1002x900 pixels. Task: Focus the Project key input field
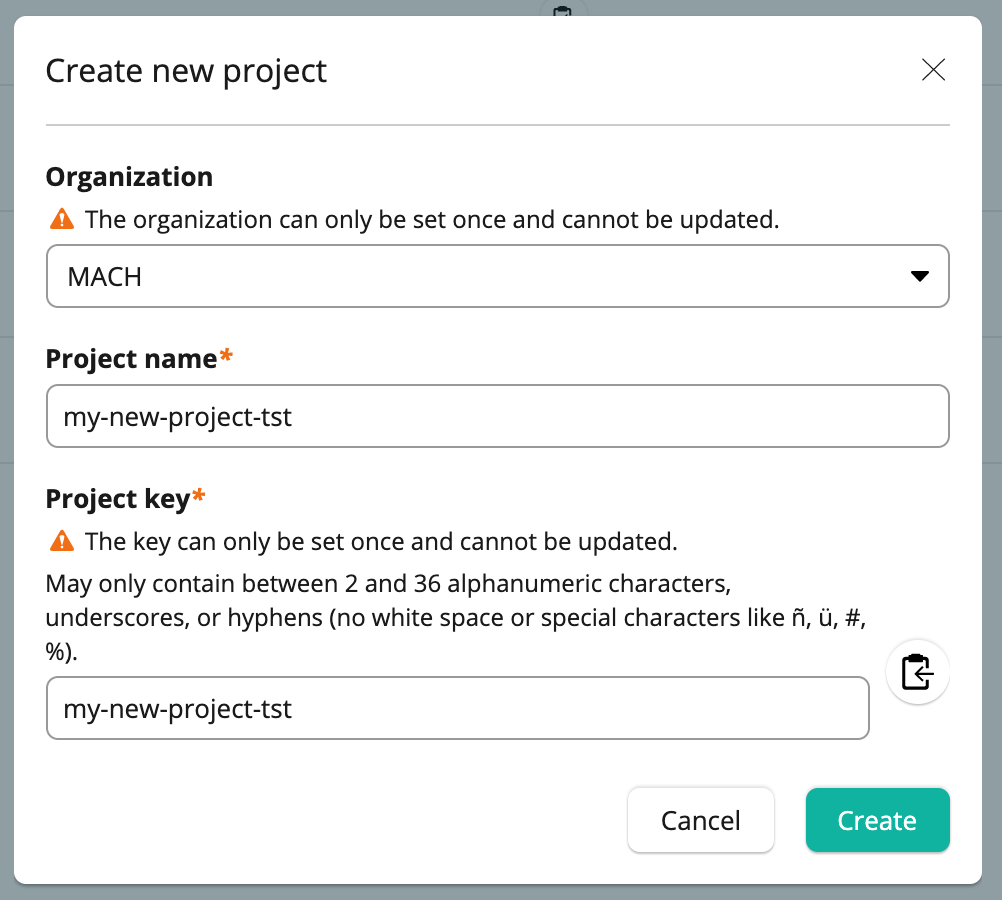pyautogui.click(x=458, y=708)
